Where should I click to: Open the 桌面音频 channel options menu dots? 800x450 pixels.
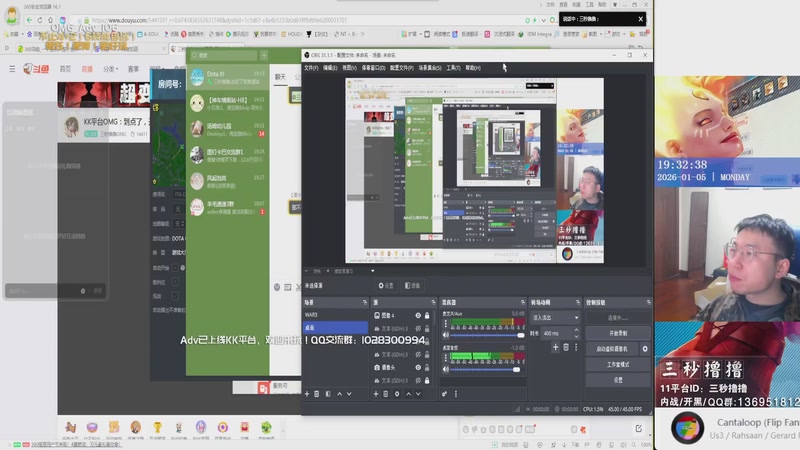[x=446, y=358]
